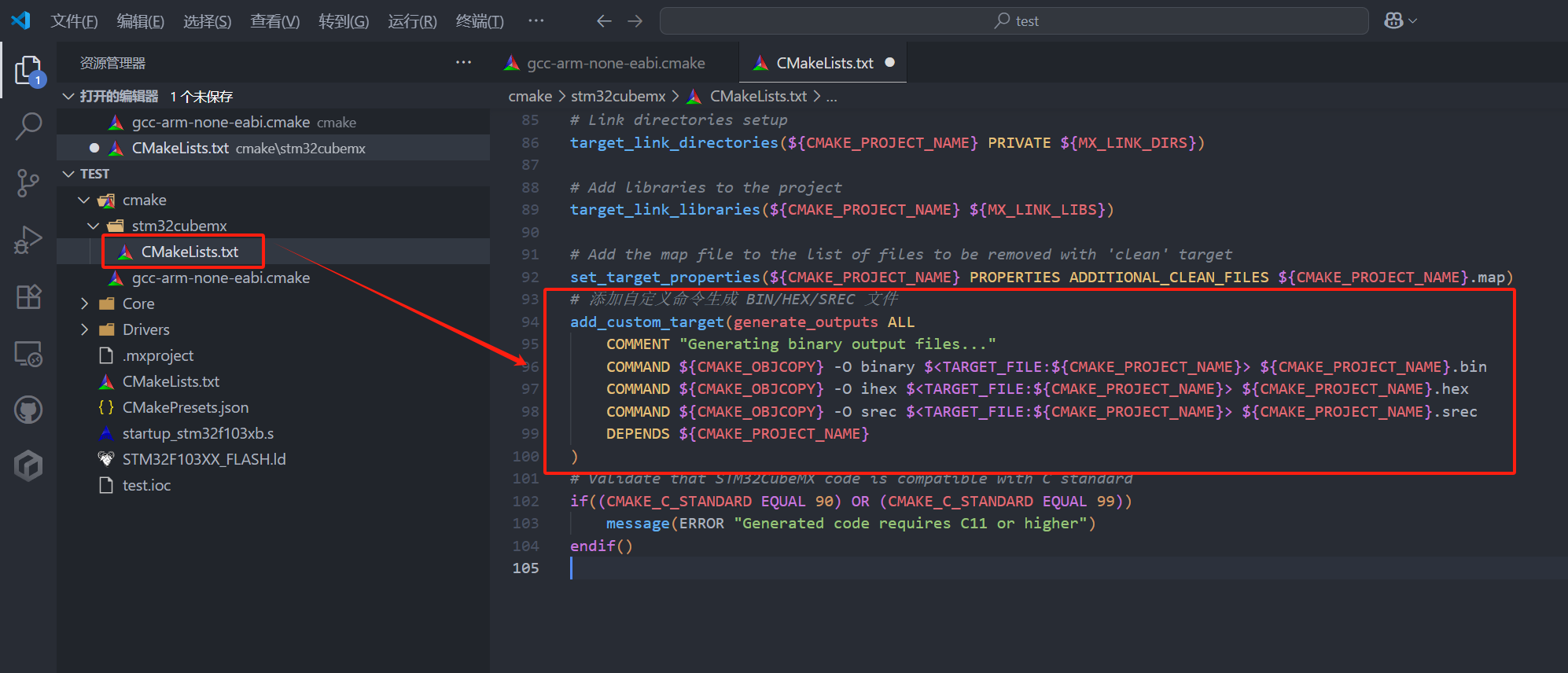The image size is (1568, 673).
Task: Expand the Drivers folder
Action: (x=84, y=329)
